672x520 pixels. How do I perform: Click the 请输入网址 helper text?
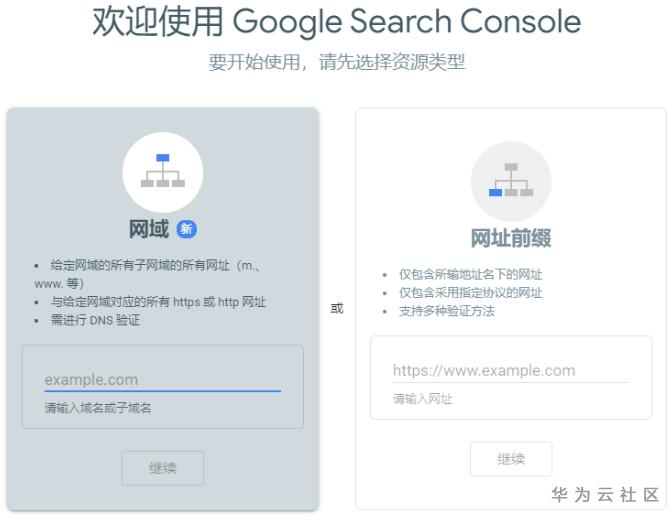click(422, 398)
